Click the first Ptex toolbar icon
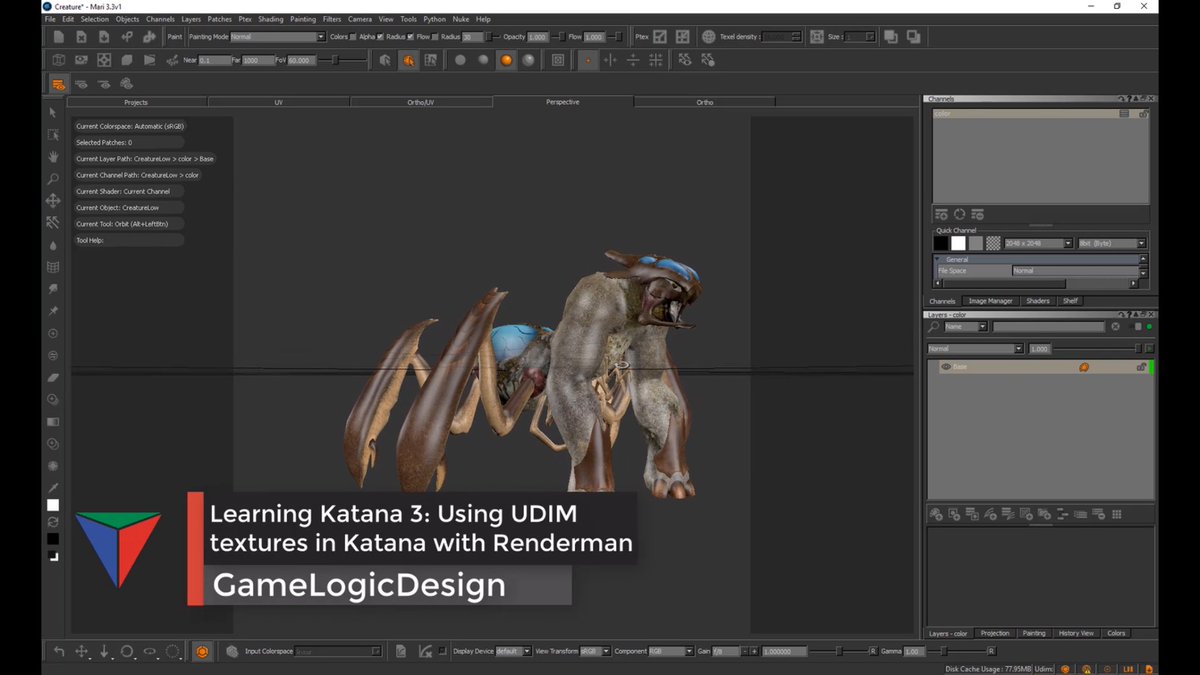The width and height of the screenshot is (1200, 675). 660,37
